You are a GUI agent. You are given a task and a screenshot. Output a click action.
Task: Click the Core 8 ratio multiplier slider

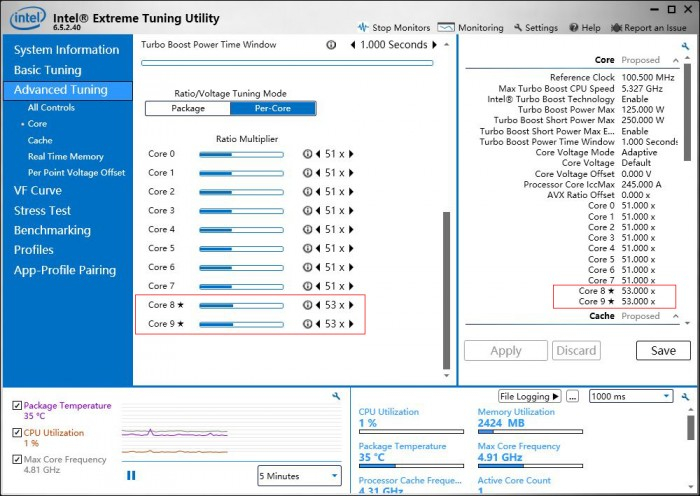click(240, 305)
